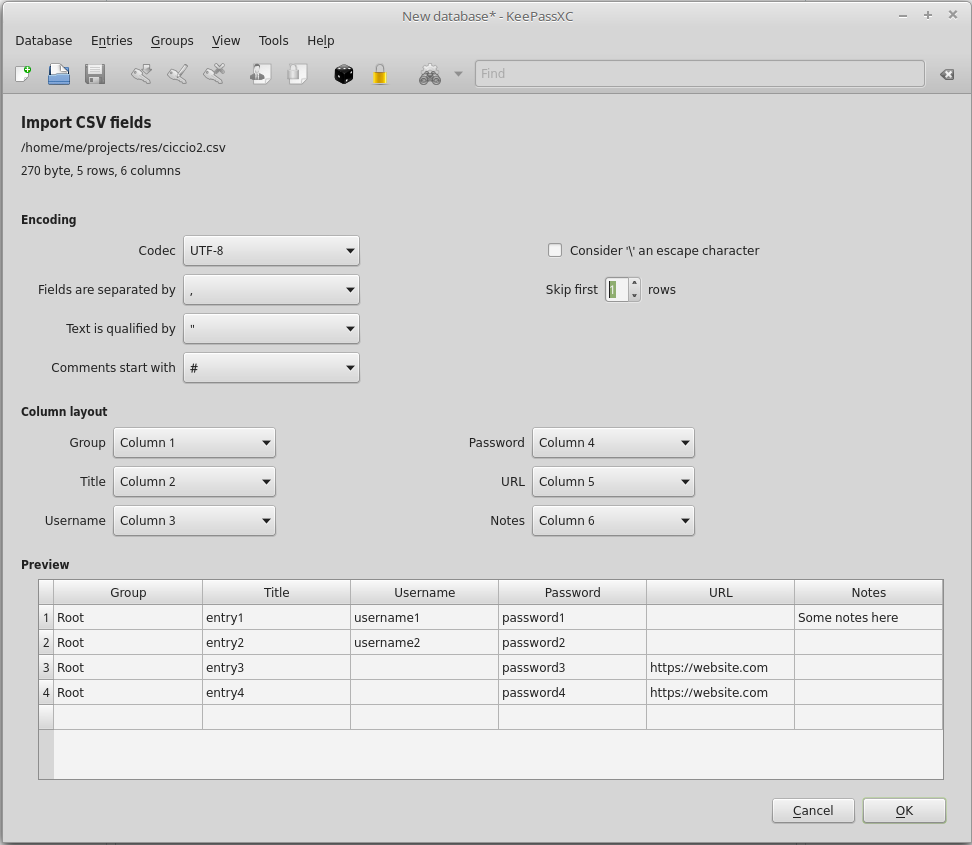
Task: Cancel the CSV import
Action: coord(813,811)
